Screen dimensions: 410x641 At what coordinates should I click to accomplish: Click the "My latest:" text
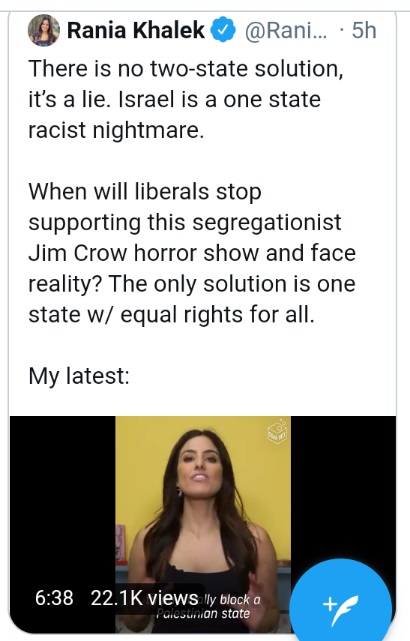click(x=79, y=376)
